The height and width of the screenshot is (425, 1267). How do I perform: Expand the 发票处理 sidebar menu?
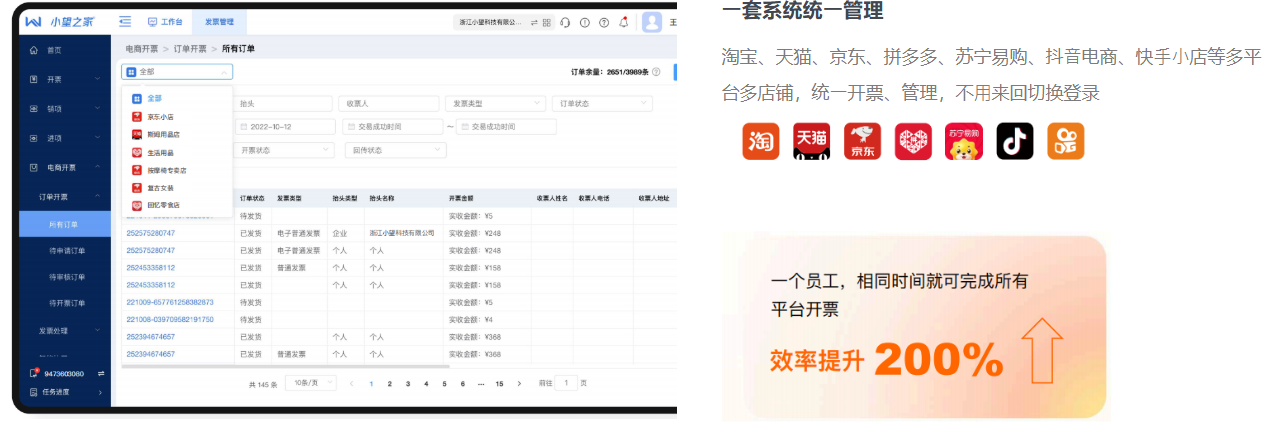tap(65, 329)
